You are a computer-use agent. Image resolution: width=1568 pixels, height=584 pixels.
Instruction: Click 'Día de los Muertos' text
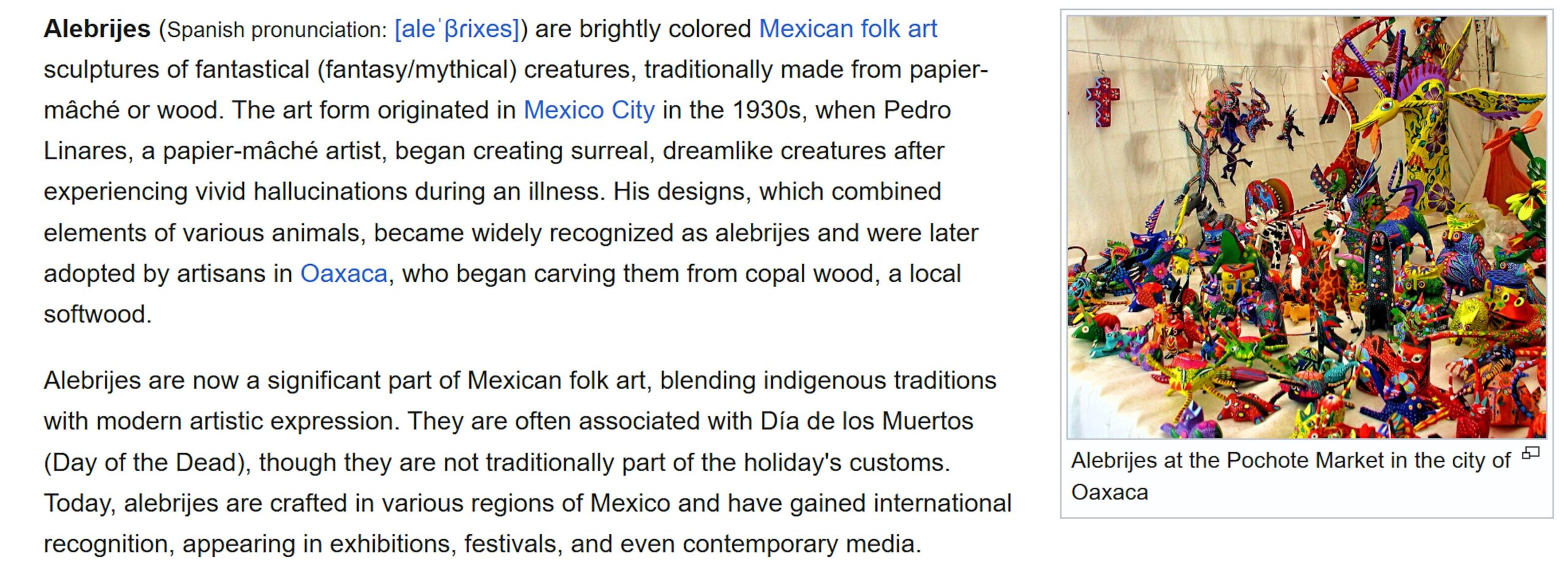pyautogui.click(x=867, y=421)
